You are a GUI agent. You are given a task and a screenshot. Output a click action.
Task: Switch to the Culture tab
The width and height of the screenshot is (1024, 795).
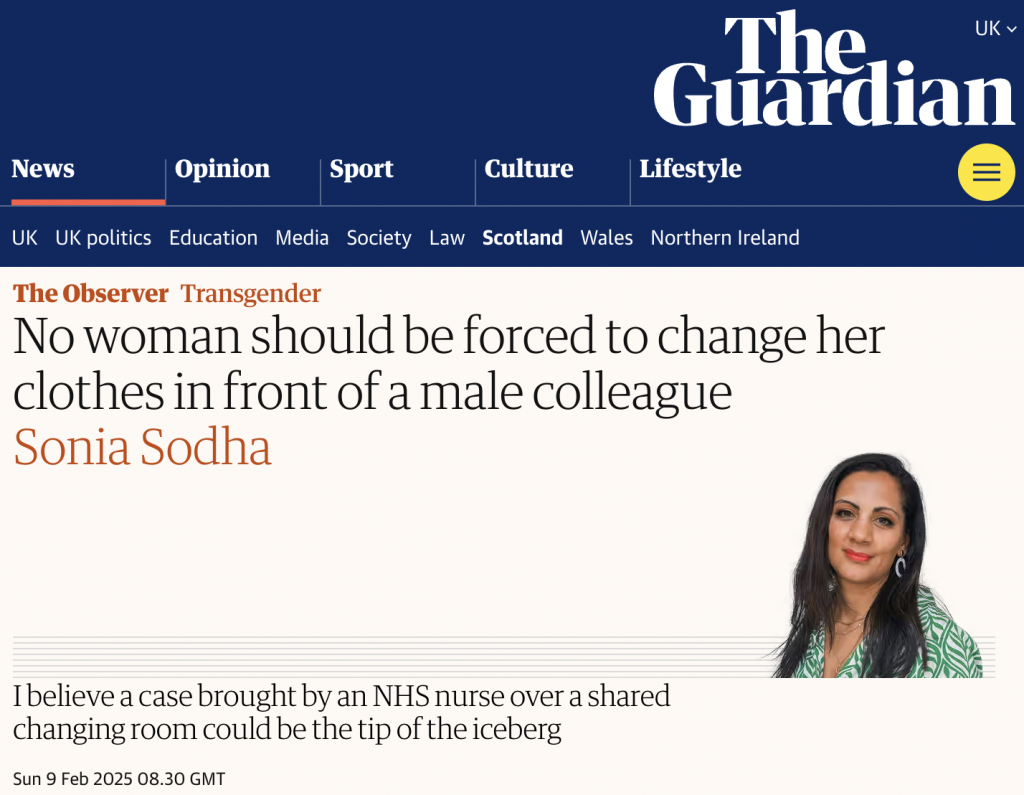coord(528,169)
